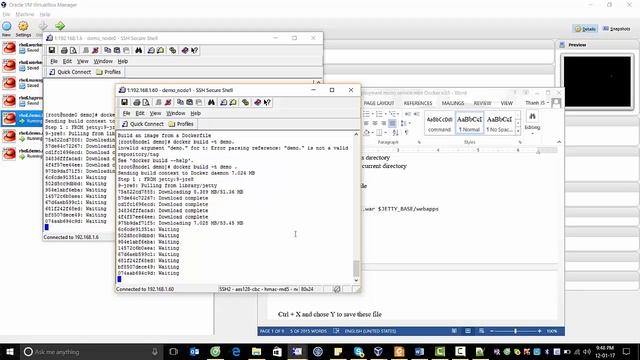The image size is (640, 360).
Task: Open Bullets dropdown arrow in Word
Action: click(x=372, y=114)
